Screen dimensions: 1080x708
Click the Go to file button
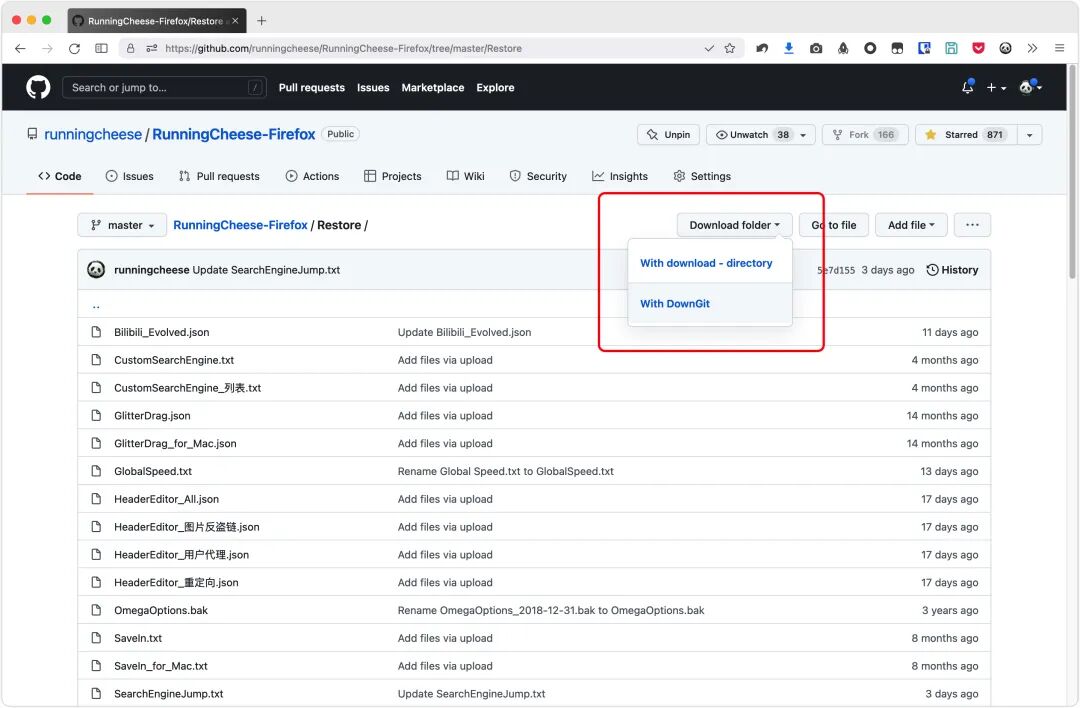[x=833, y=225]
